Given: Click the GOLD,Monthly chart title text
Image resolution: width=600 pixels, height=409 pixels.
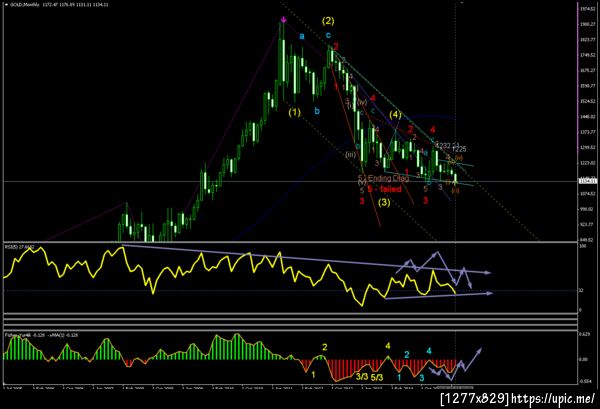Looking at the screenshot, I should pyautogui.click(x=24, y=5).
